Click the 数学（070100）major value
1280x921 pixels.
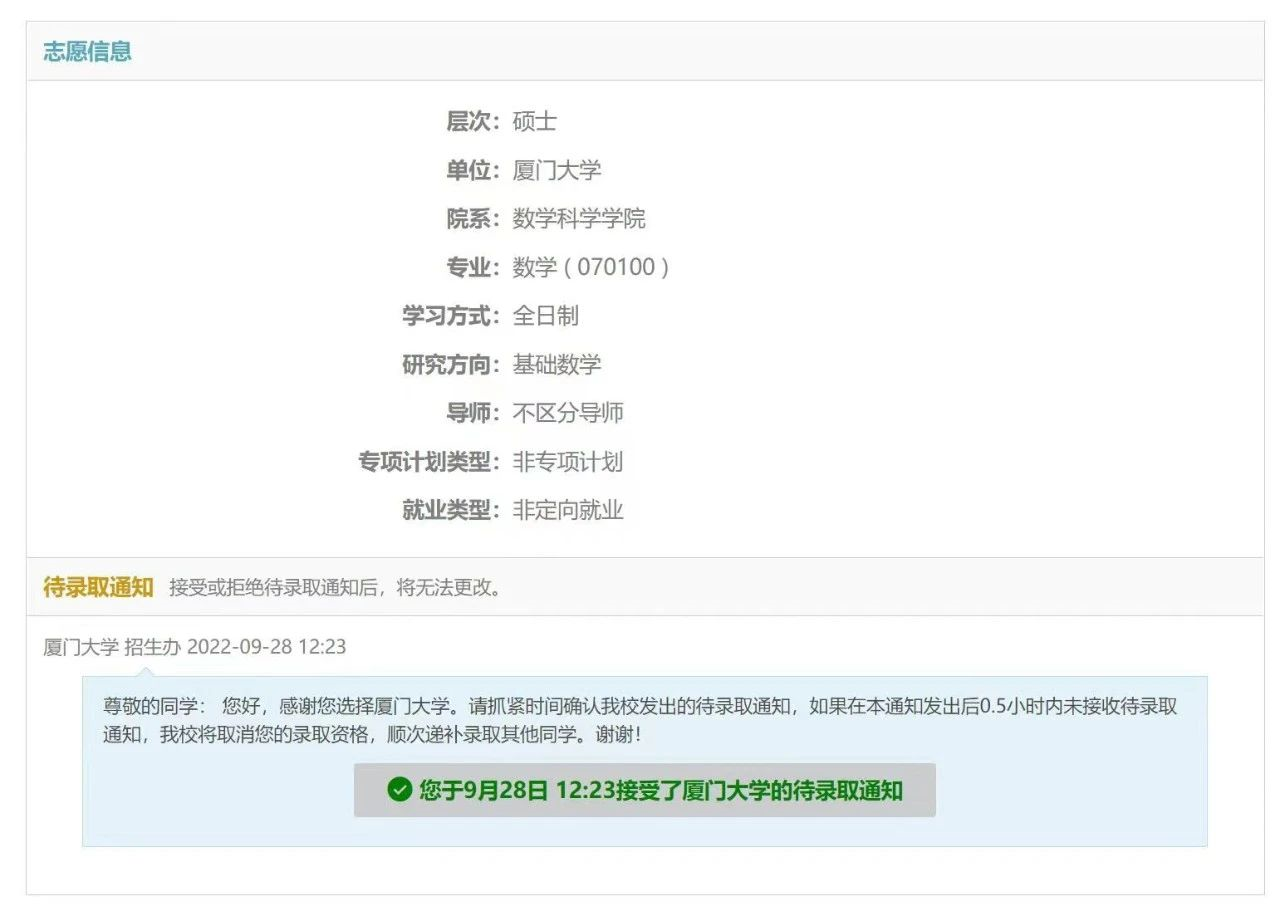590,267
